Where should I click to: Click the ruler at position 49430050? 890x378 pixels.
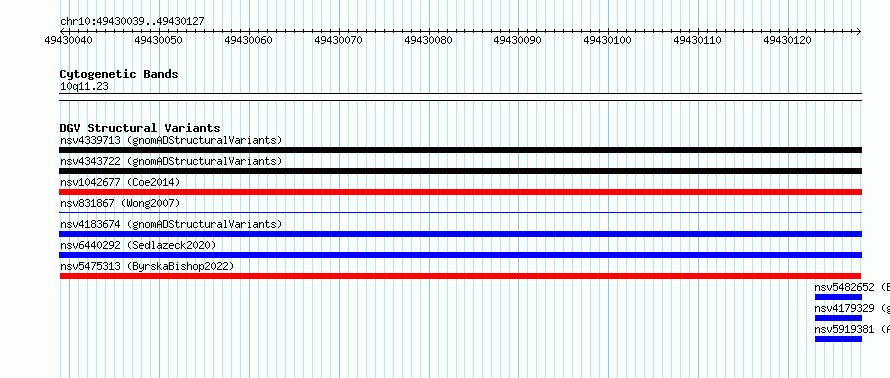coord(158,40)
